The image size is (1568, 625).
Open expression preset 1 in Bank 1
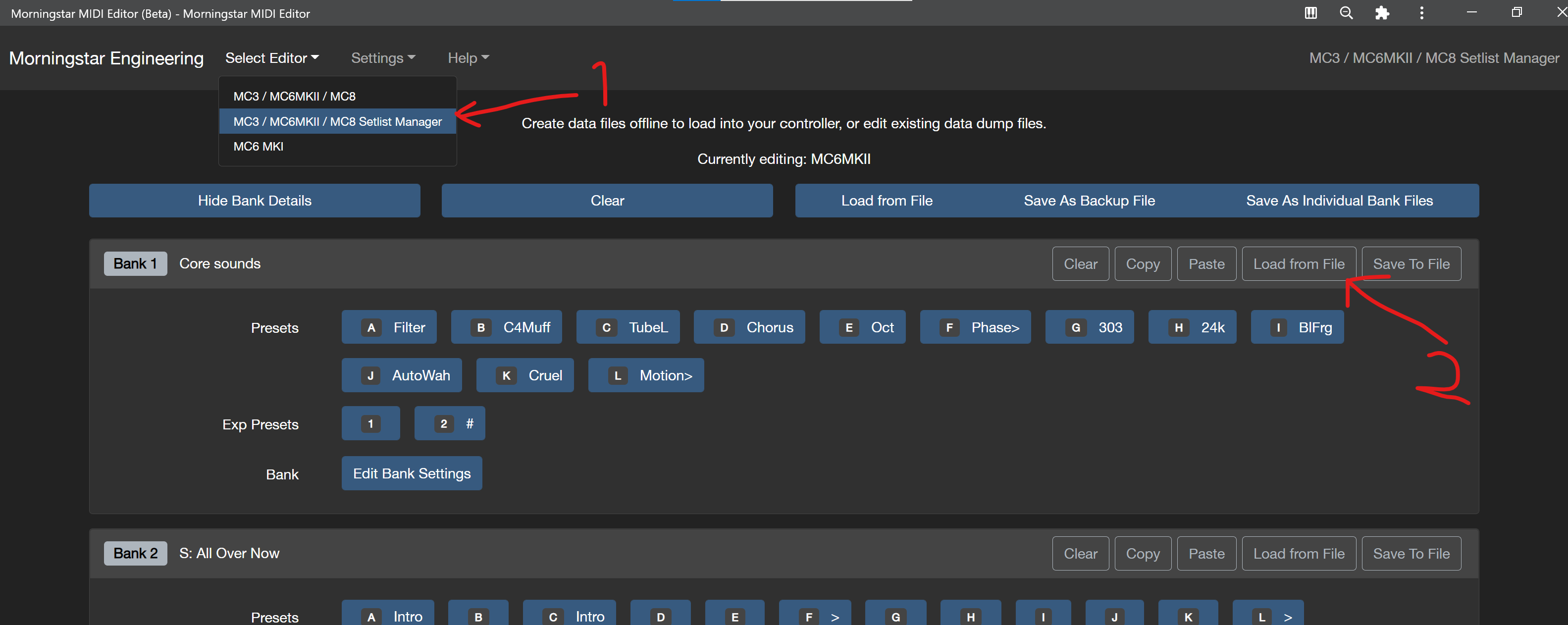tap(370, 423)
